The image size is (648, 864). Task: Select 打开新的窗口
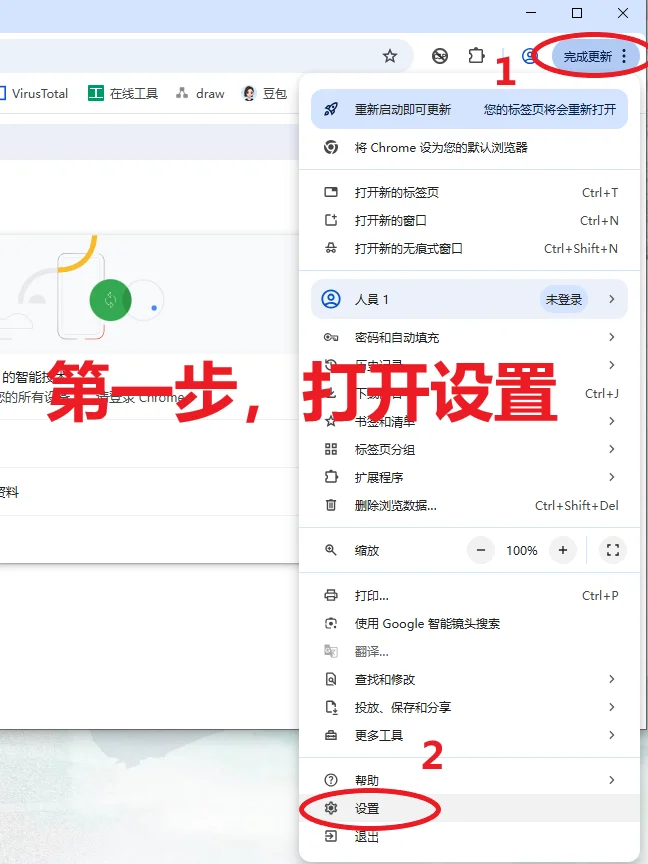tap(469, 220)
